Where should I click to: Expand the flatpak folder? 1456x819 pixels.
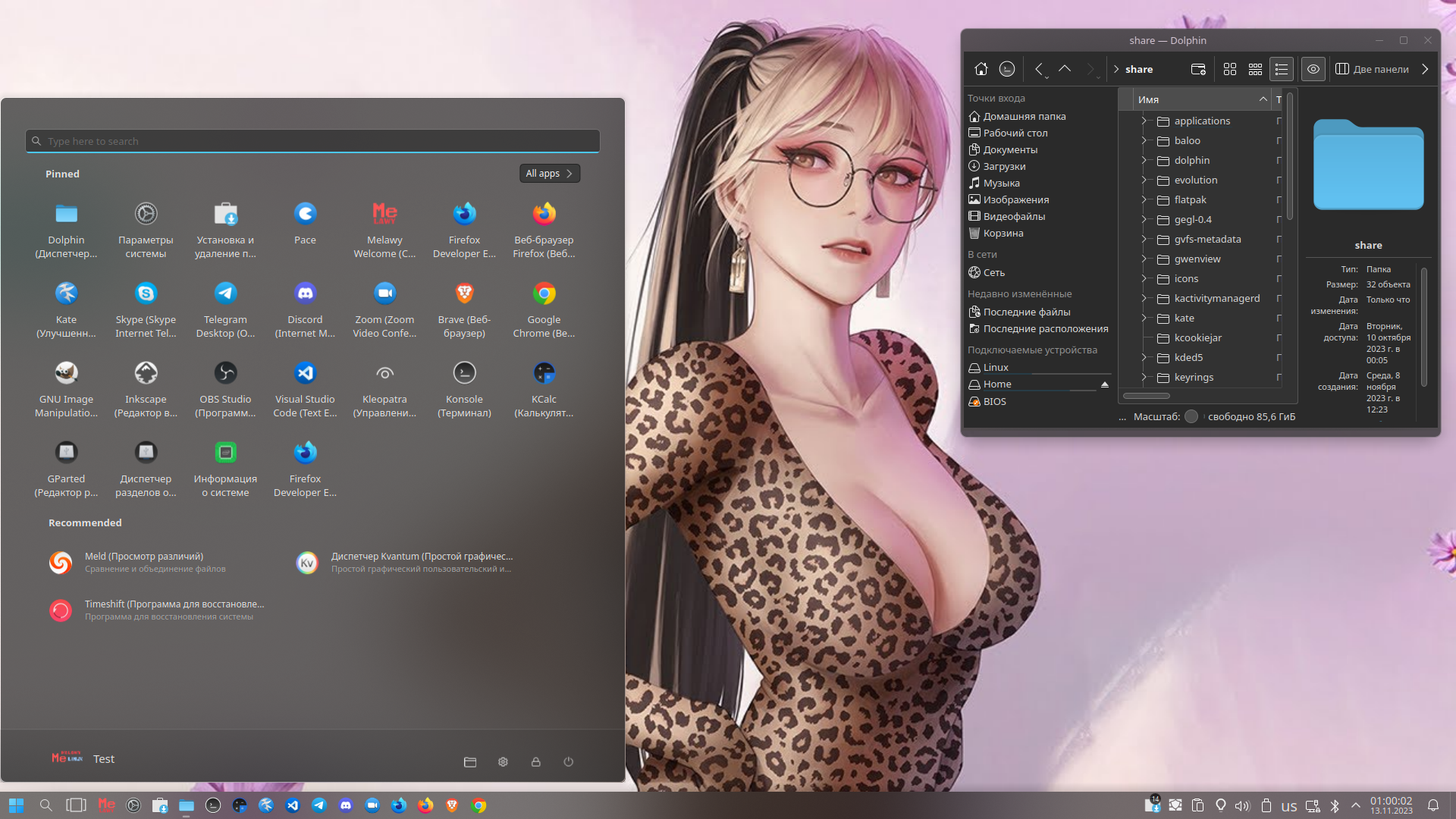tap(1144, 199)
